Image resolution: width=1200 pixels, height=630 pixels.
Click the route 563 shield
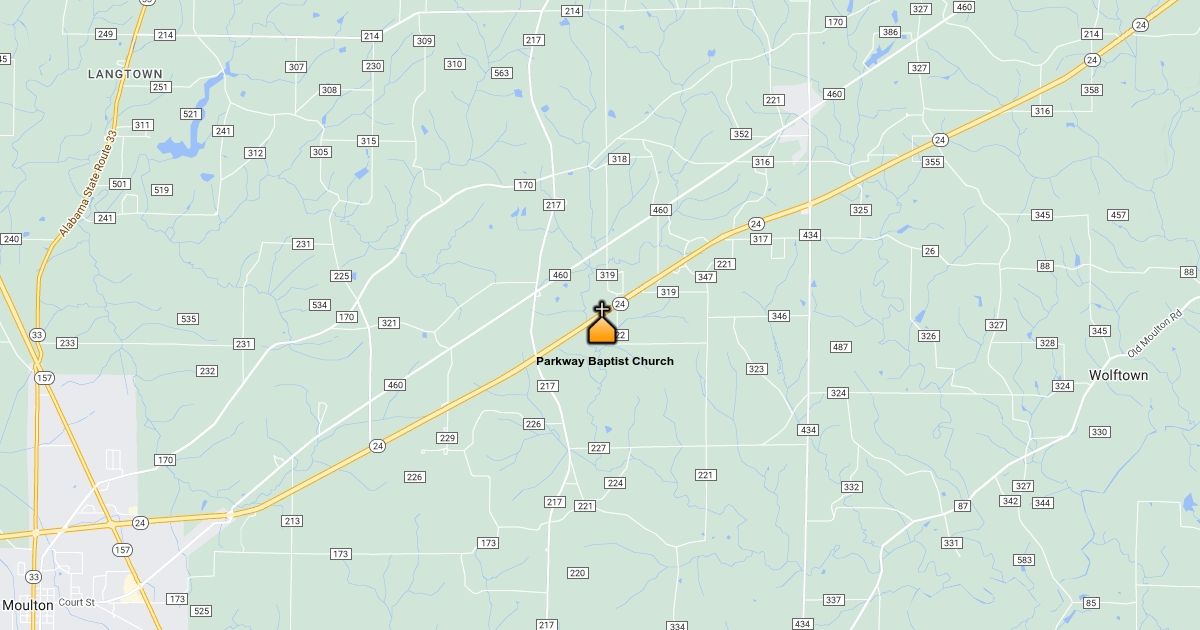[x=501, y=73]
